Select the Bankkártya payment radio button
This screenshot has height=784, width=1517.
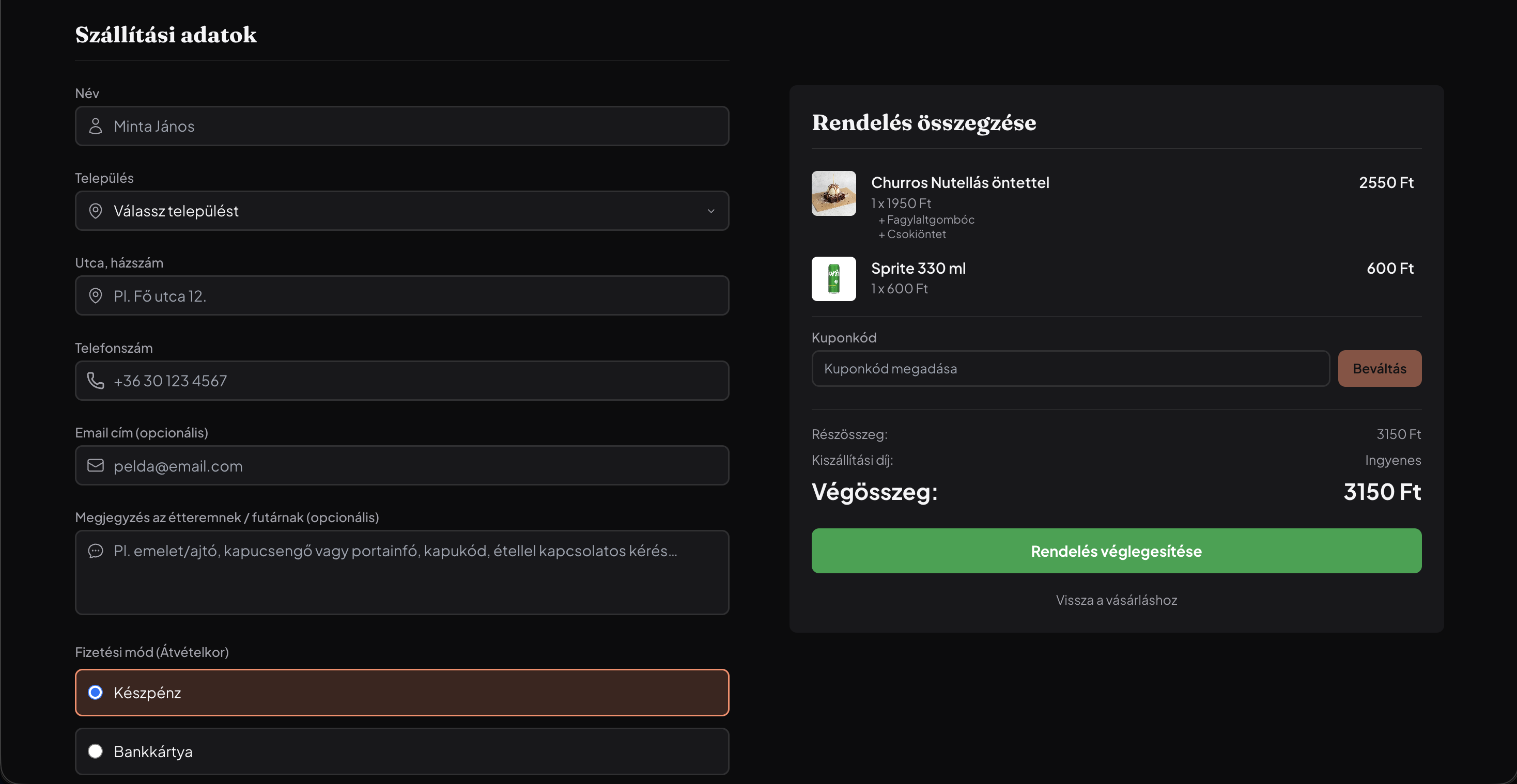pos(96,751)
